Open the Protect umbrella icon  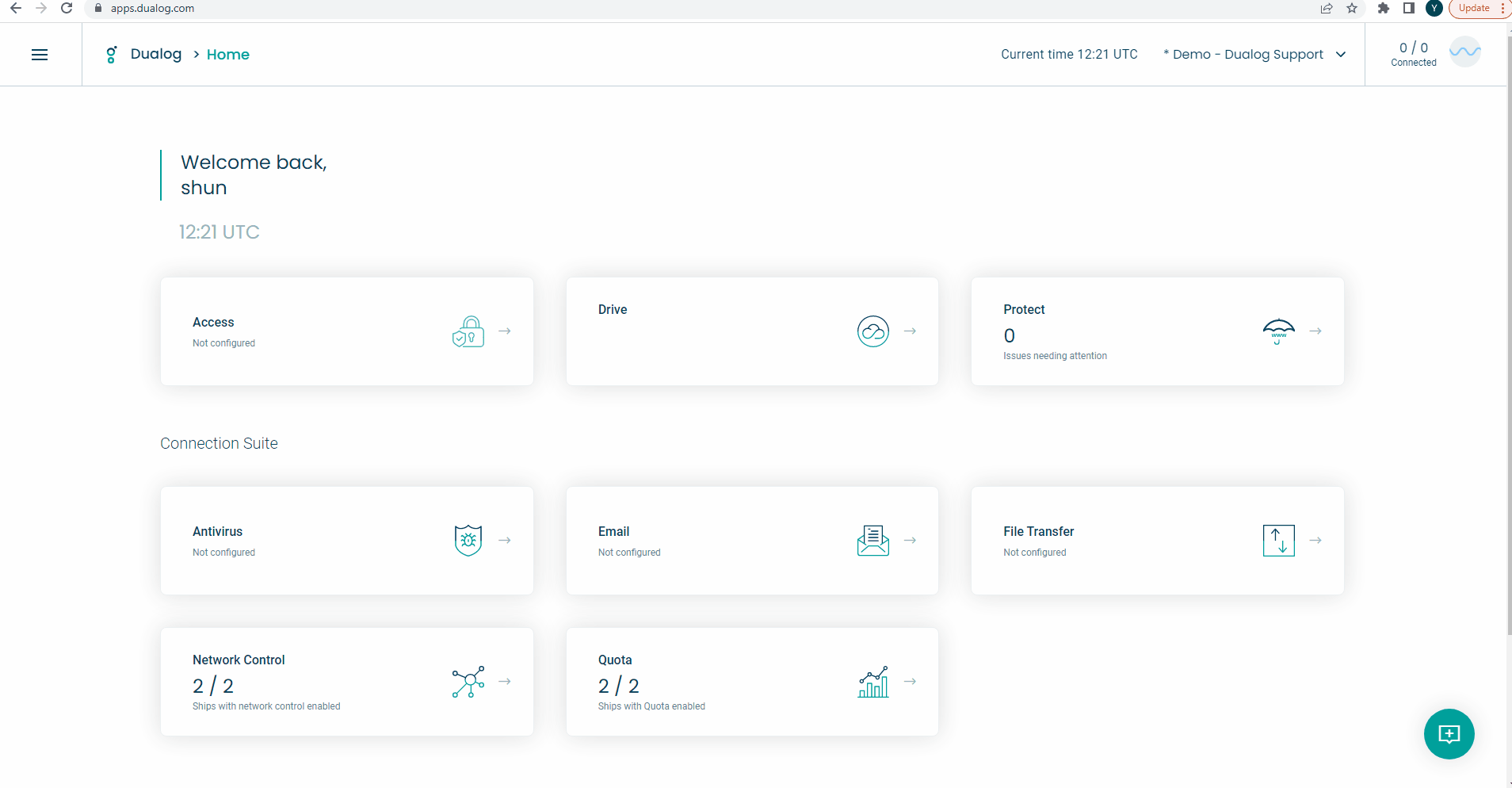(1279, 331)
